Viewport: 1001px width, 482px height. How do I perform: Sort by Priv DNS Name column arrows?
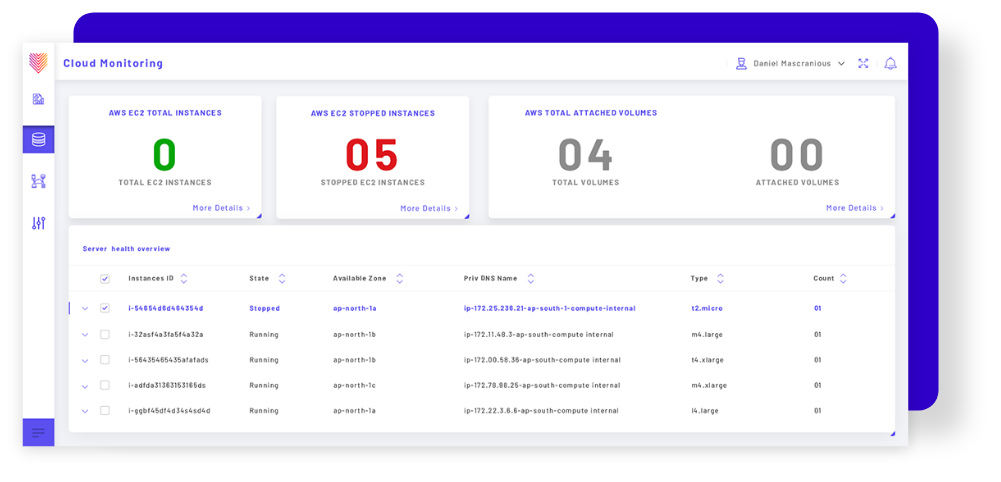[x=531, y=278]
